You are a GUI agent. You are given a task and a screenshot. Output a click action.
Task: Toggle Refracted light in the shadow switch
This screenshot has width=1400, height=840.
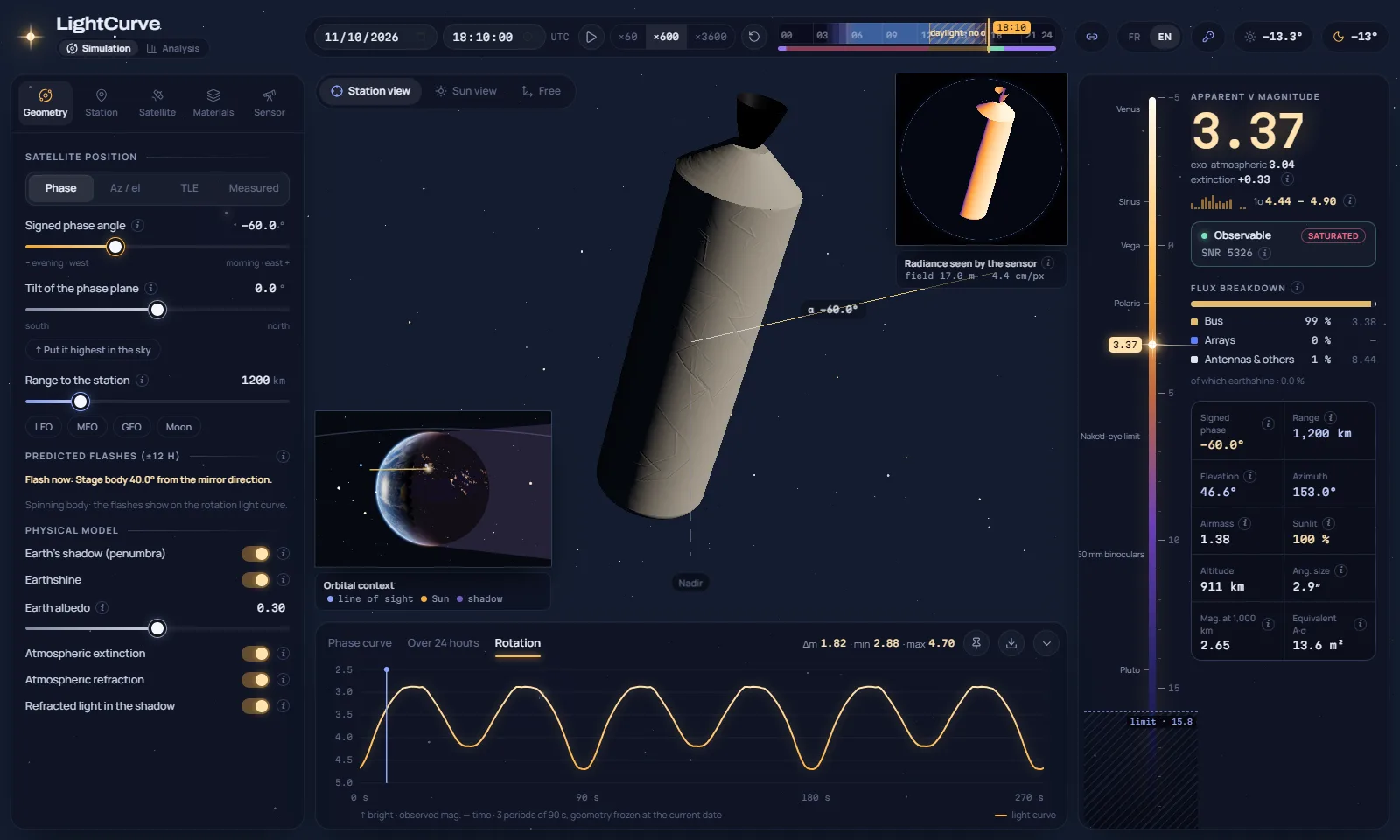(255, 706)
